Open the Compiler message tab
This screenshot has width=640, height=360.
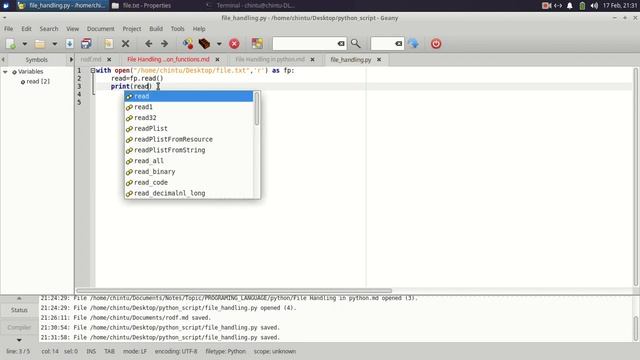pos(19,327)
